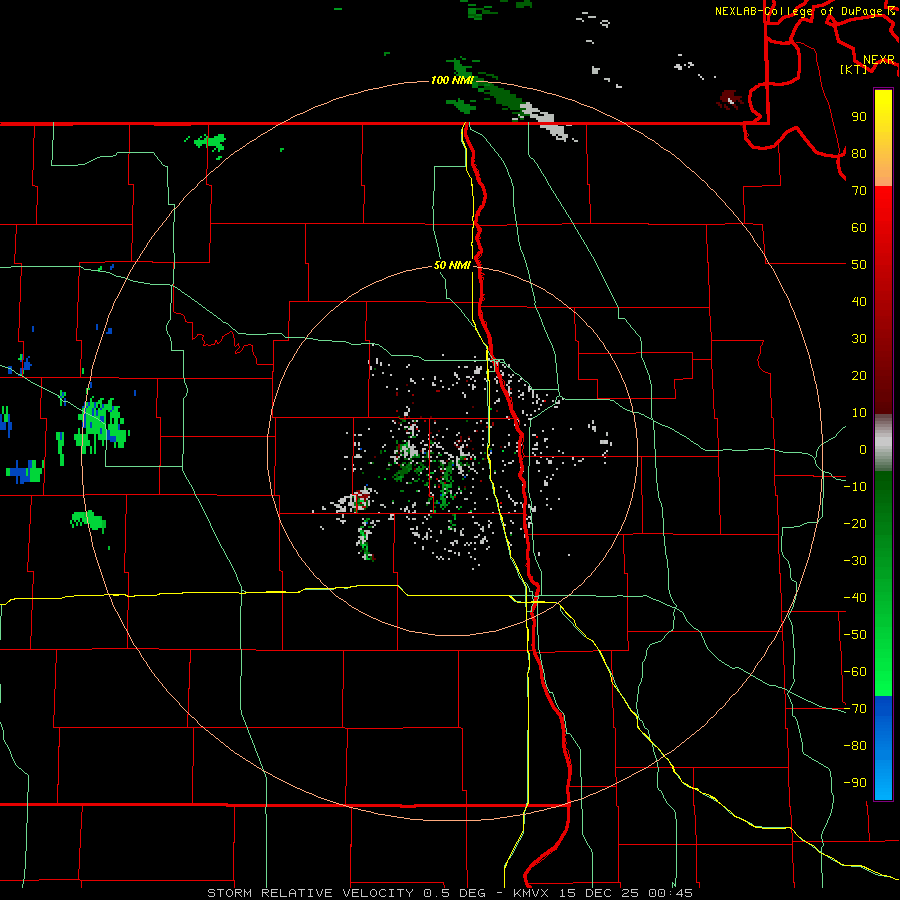This screenshot has width=900, height=900.
Task: Click the 0.5 DEG elevation text
Action: coord(454,893)
